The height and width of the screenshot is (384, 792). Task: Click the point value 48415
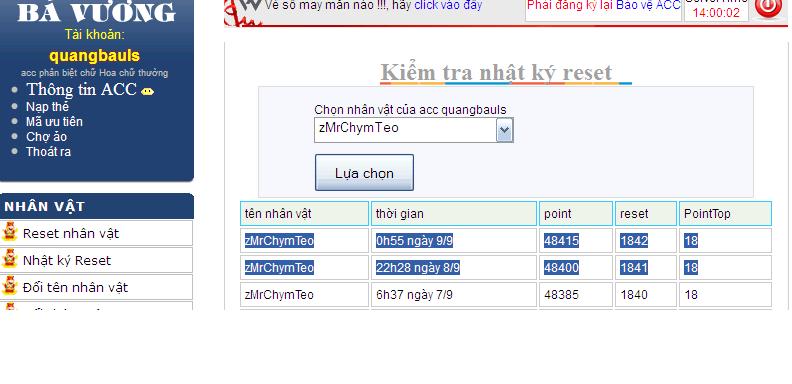561,241
